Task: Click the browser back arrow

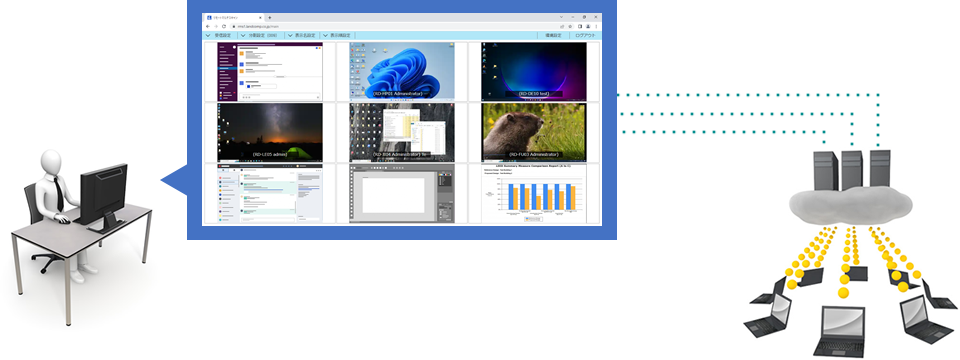Action: pos(208,26)
